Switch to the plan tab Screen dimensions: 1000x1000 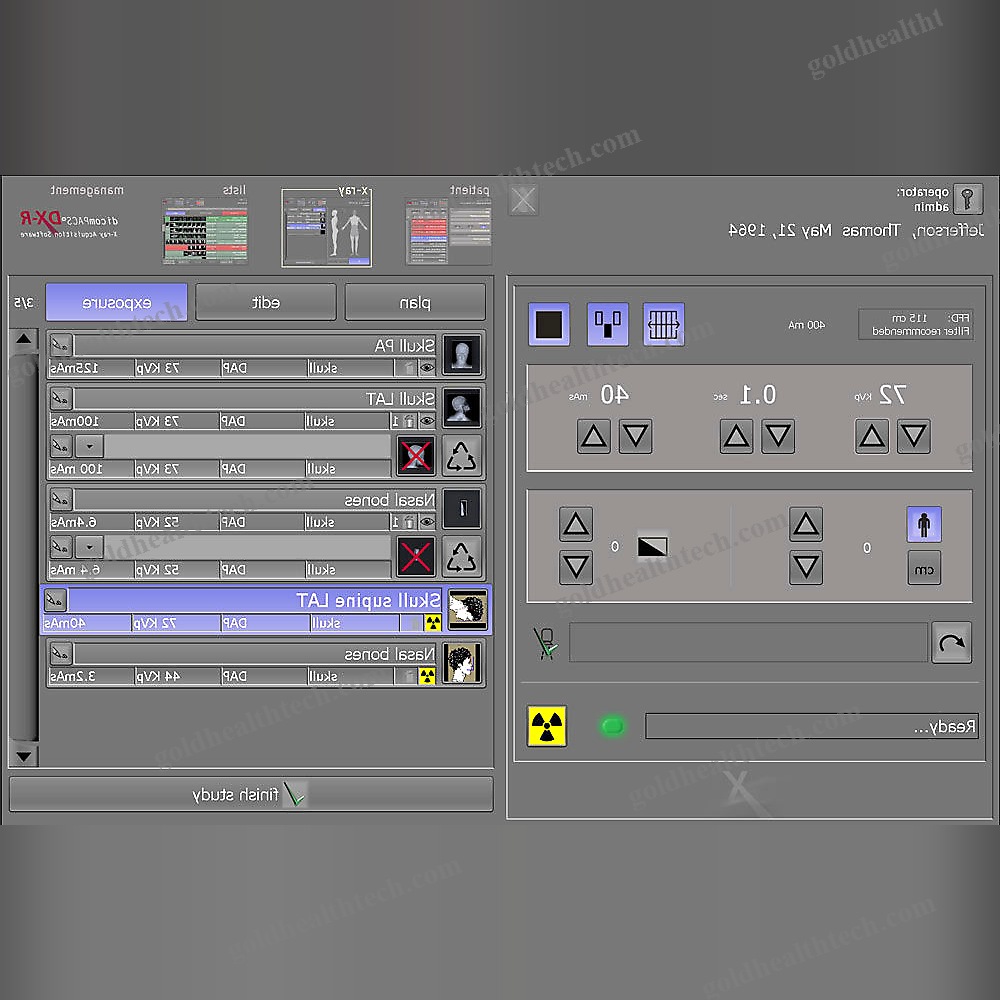point(415,302)
